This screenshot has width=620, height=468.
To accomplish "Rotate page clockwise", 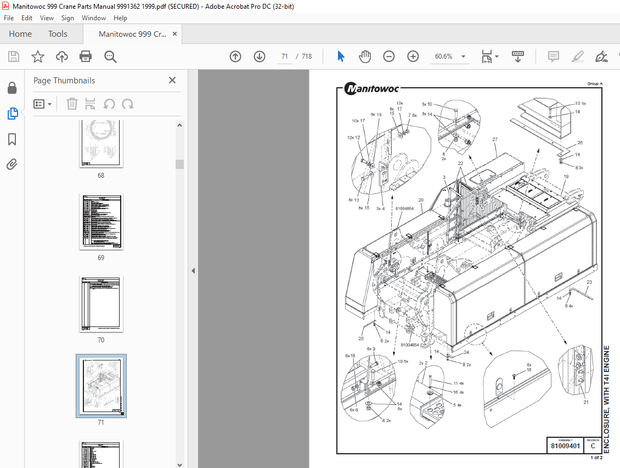I will pyautogui.click(x=127, y=104).
